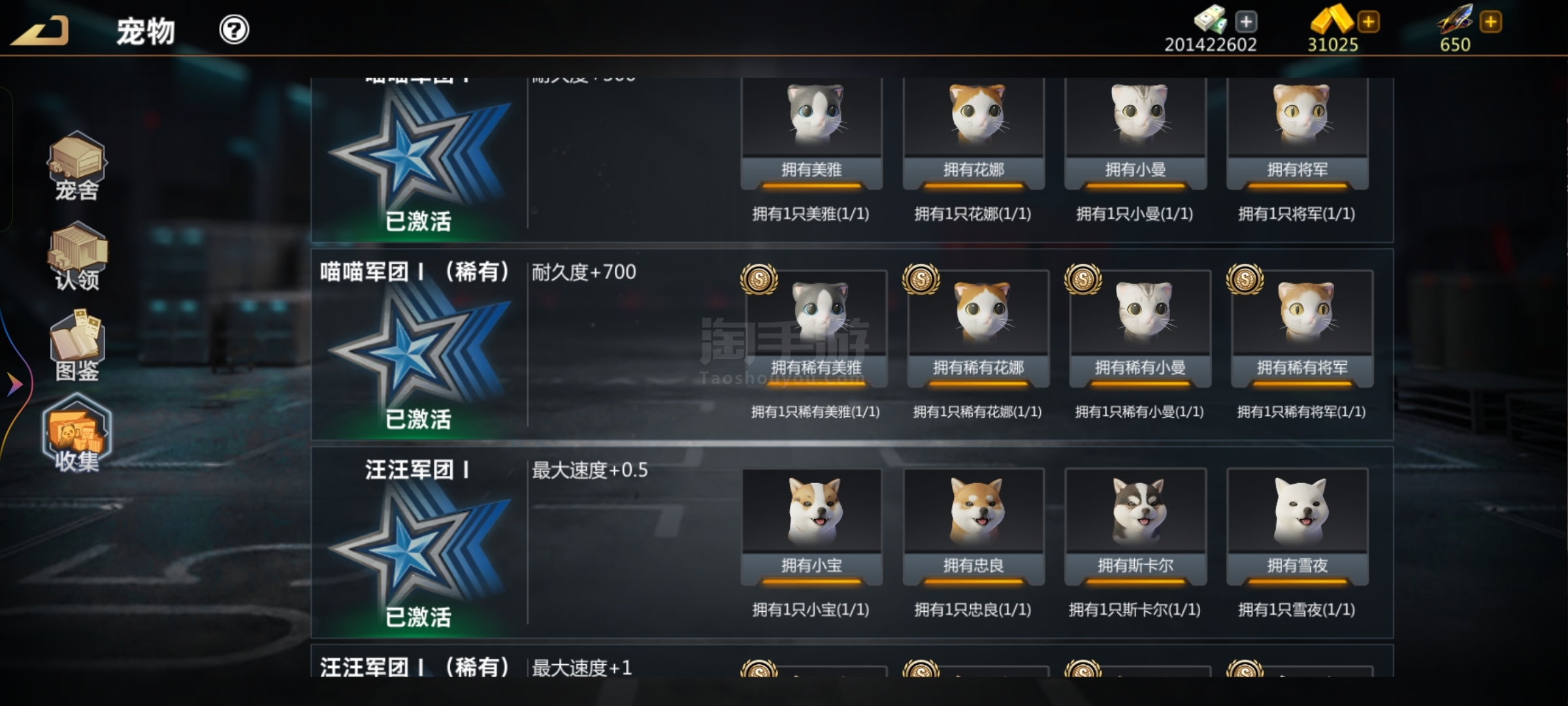This screenshot has height=706, width=1568.
Task: Select the 拥有稀有将军 cat card
Action: (x=1302, y=329)
